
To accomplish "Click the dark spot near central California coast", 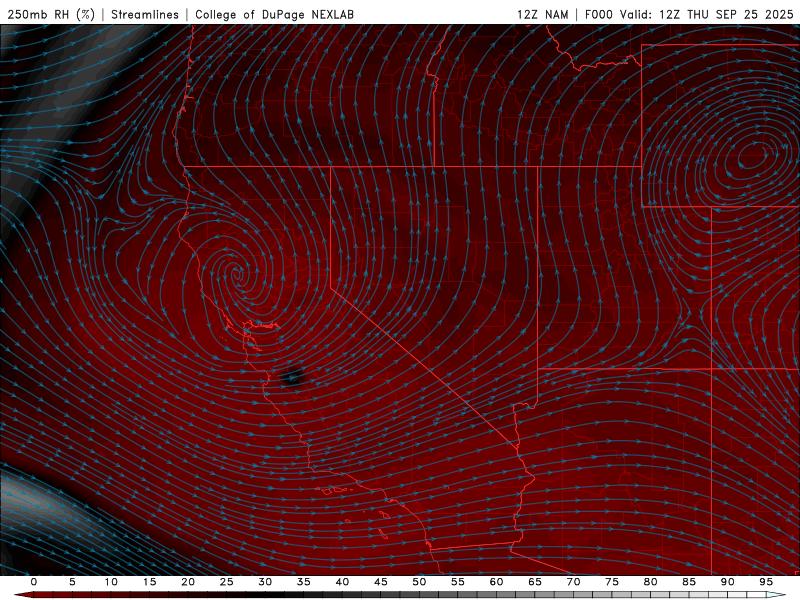I will [292, 377].
